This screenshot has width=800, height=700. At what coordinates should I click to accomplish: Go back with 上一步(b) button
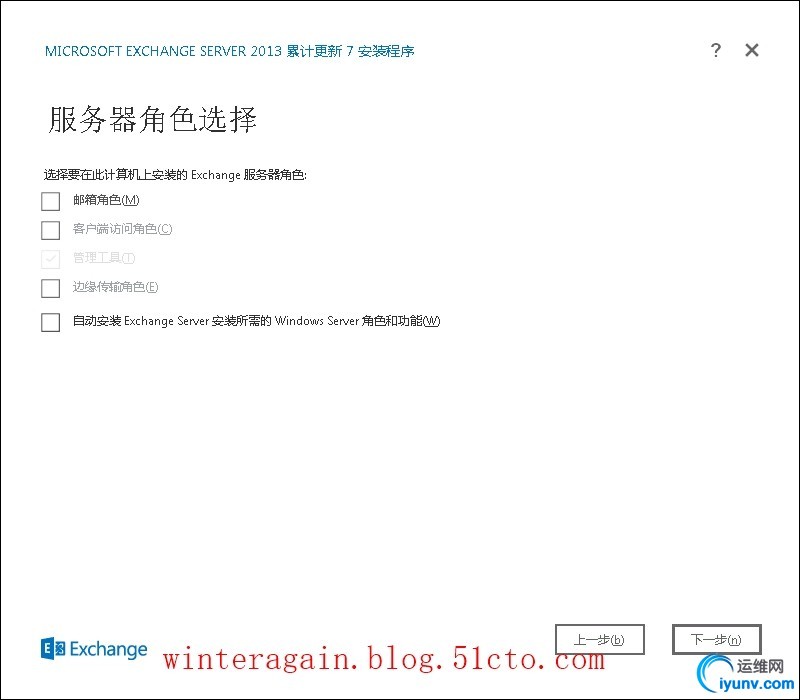pyautogui.click(x=599, y=639)
